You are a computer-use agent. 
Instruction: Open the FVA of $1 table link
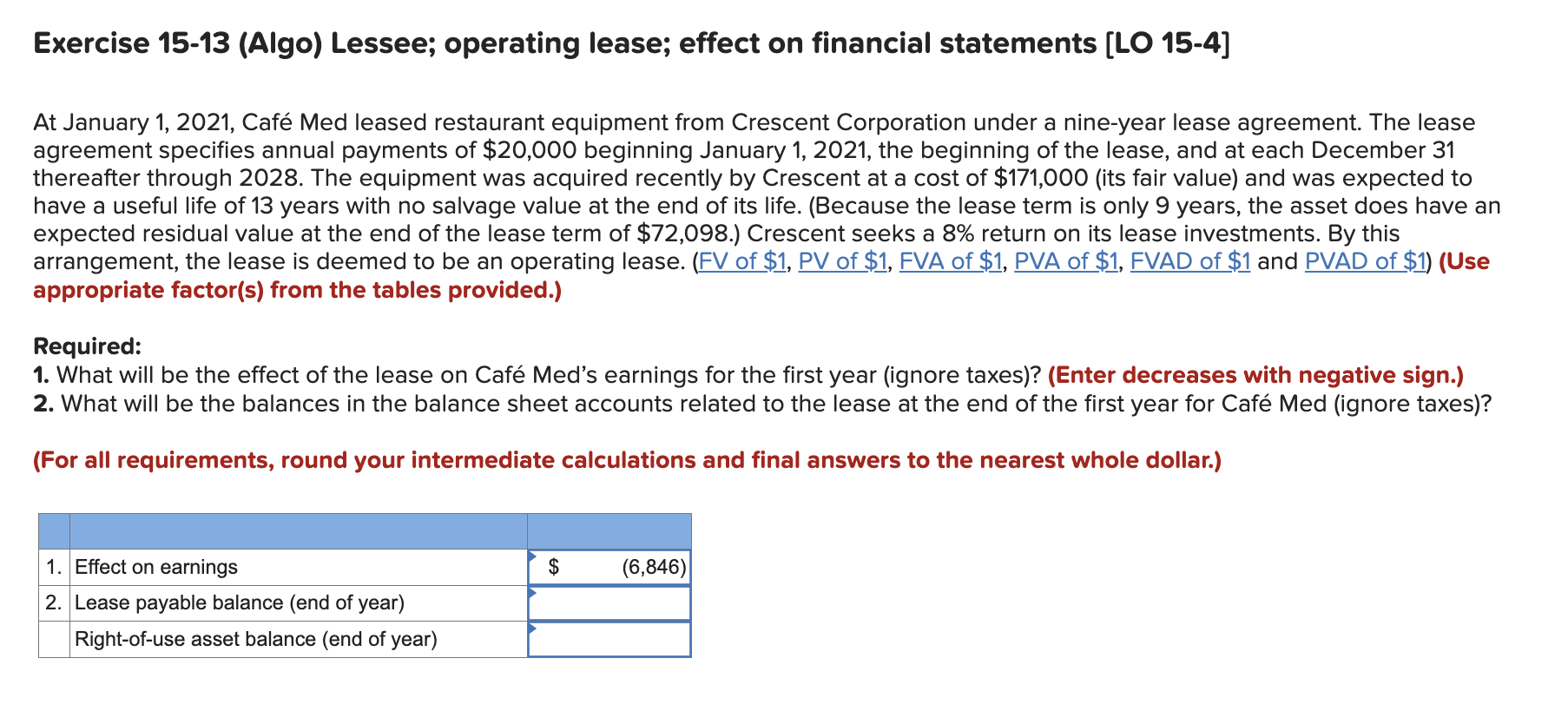click(x=952, y=260)
